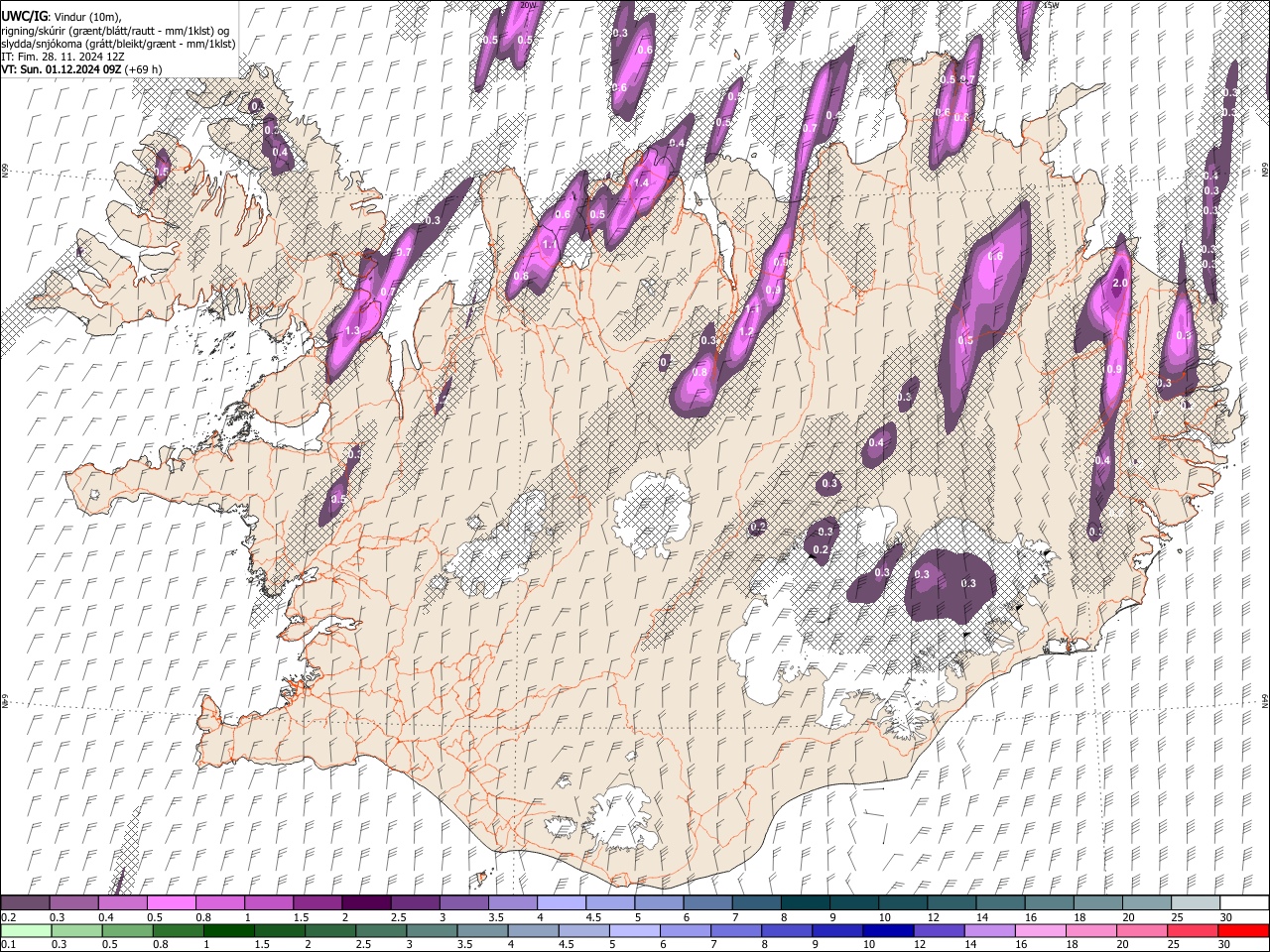Pick the darkest purple 2–2.5 snow swatch
The height and width of the screenshot is (952, 1270).
tap(366, 903)
